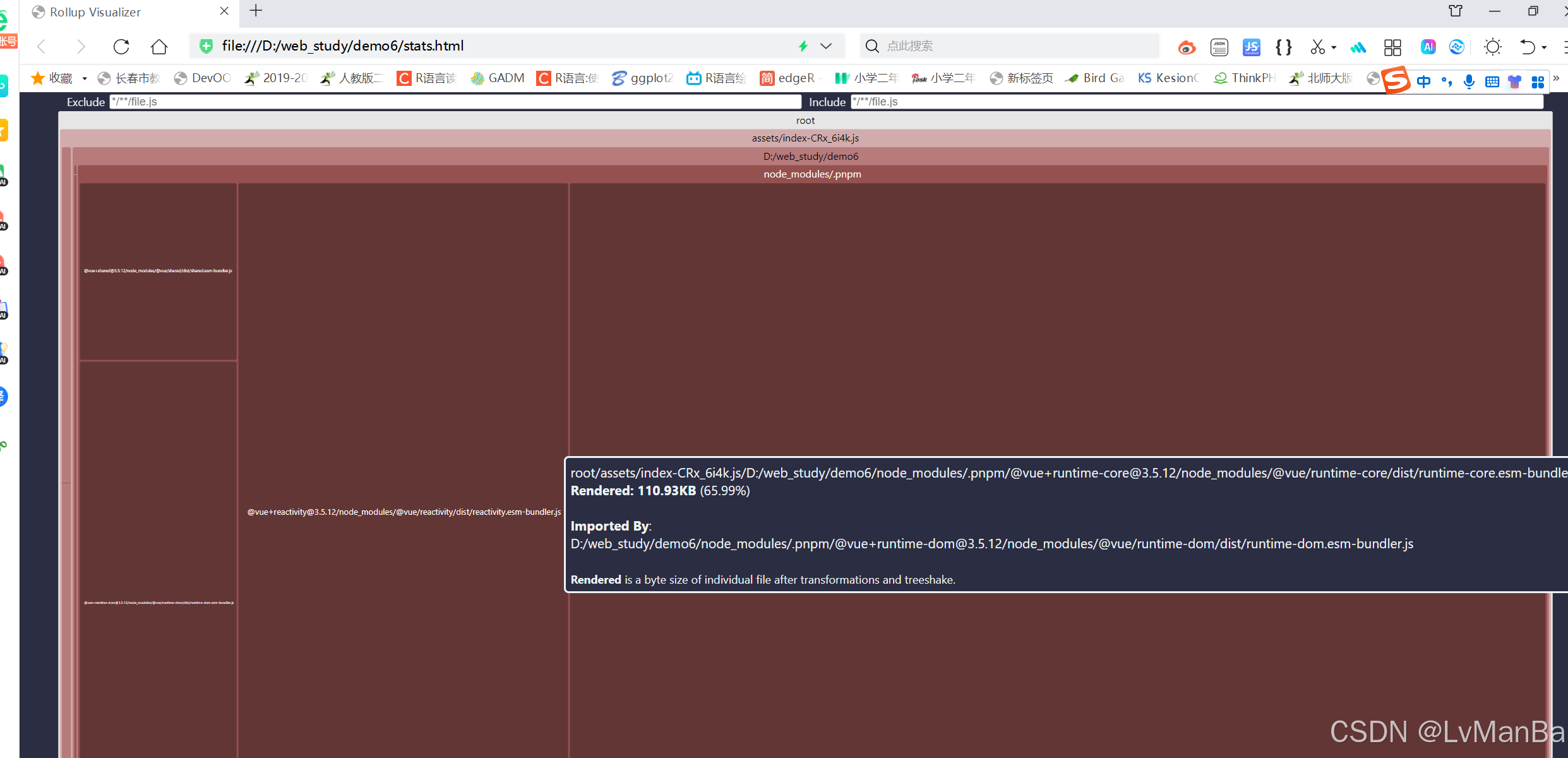Toggle the day/night brightness mode icon

pyautogui.click(x=1493, y=47)
